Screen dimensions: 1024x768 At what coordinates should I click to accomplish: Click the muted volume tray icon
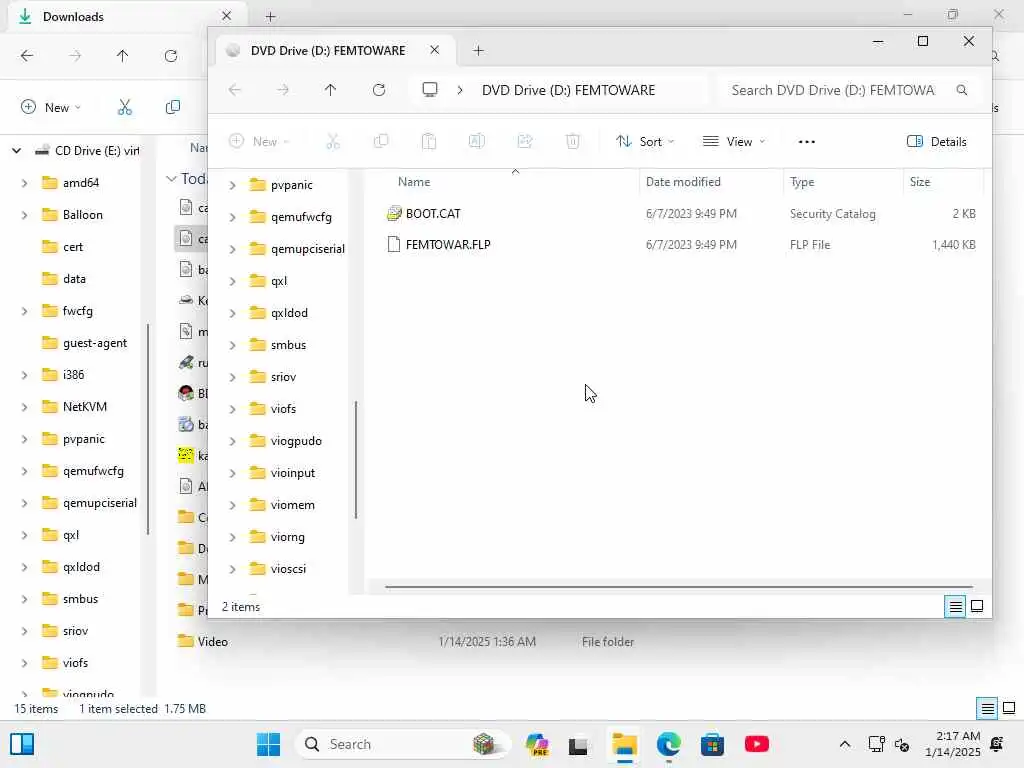pyautogui.click(x=902, y=744)
